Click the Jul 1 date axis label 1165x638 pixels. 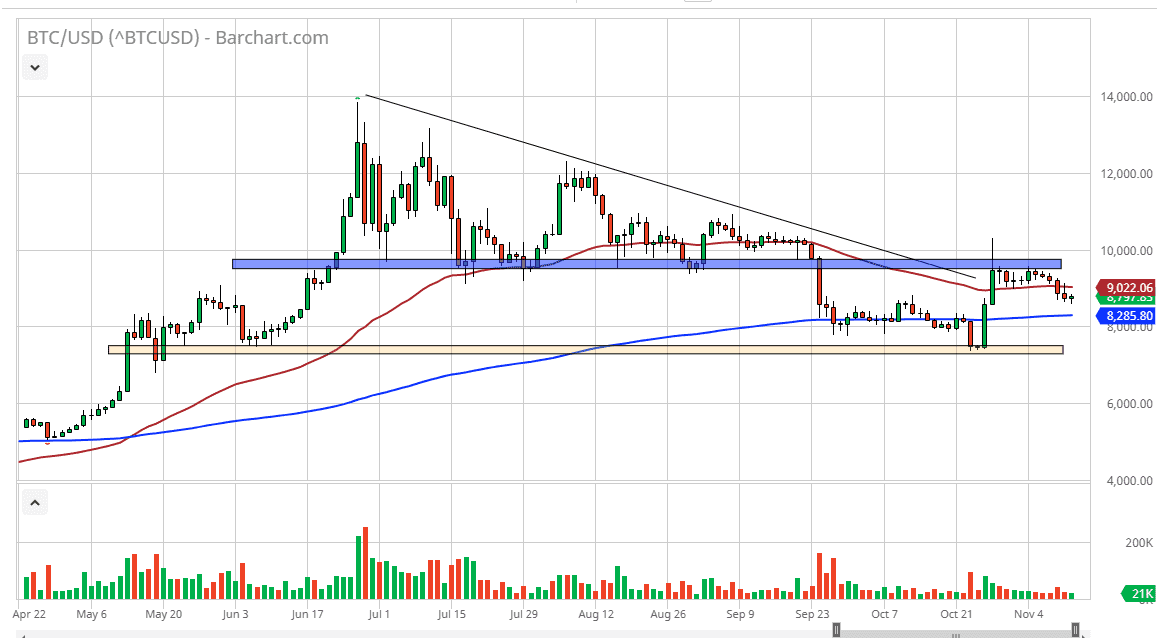380,614
